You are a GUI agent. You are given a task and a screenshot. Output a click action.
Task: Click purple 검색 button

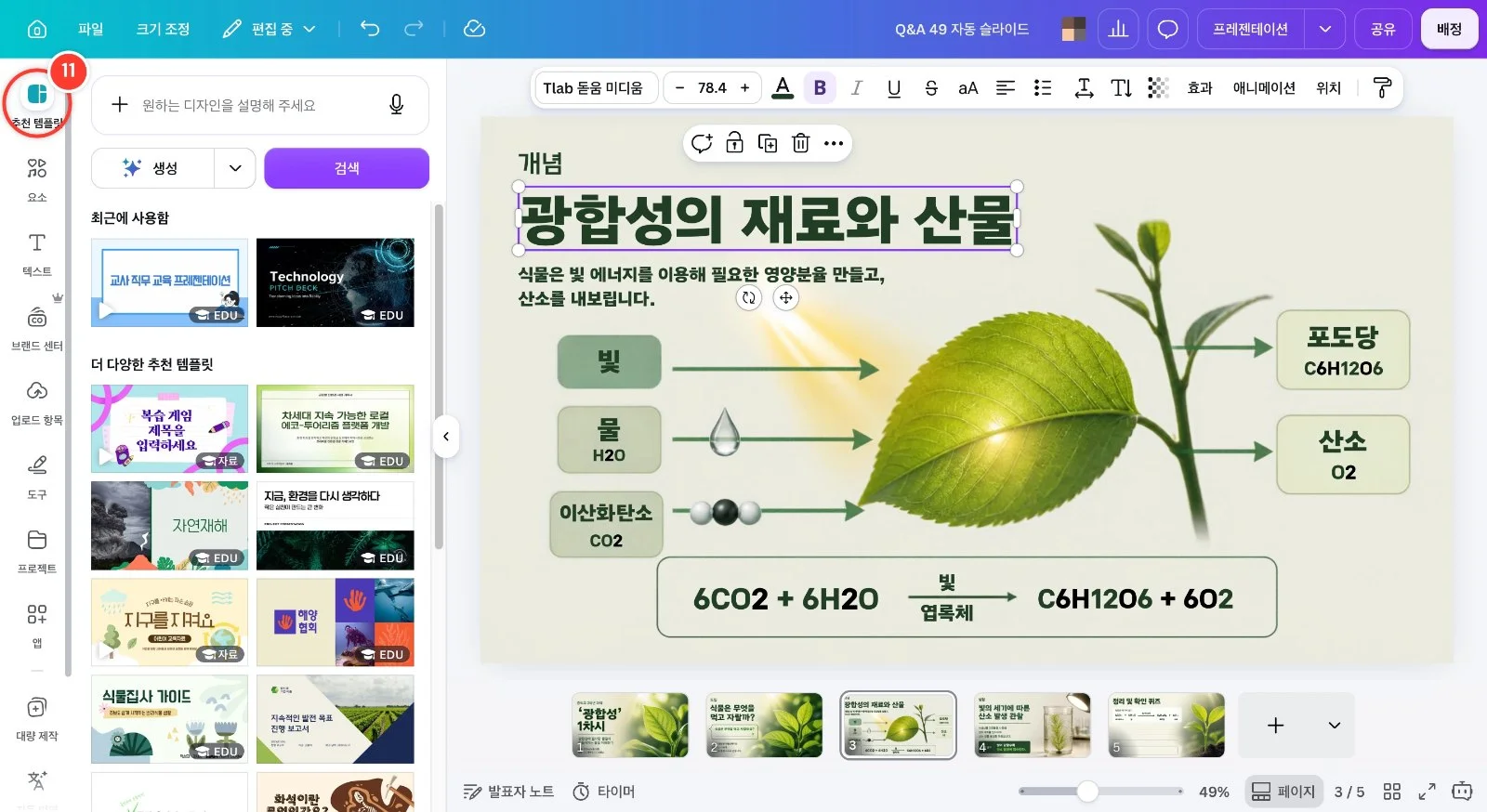click(347, 168)
